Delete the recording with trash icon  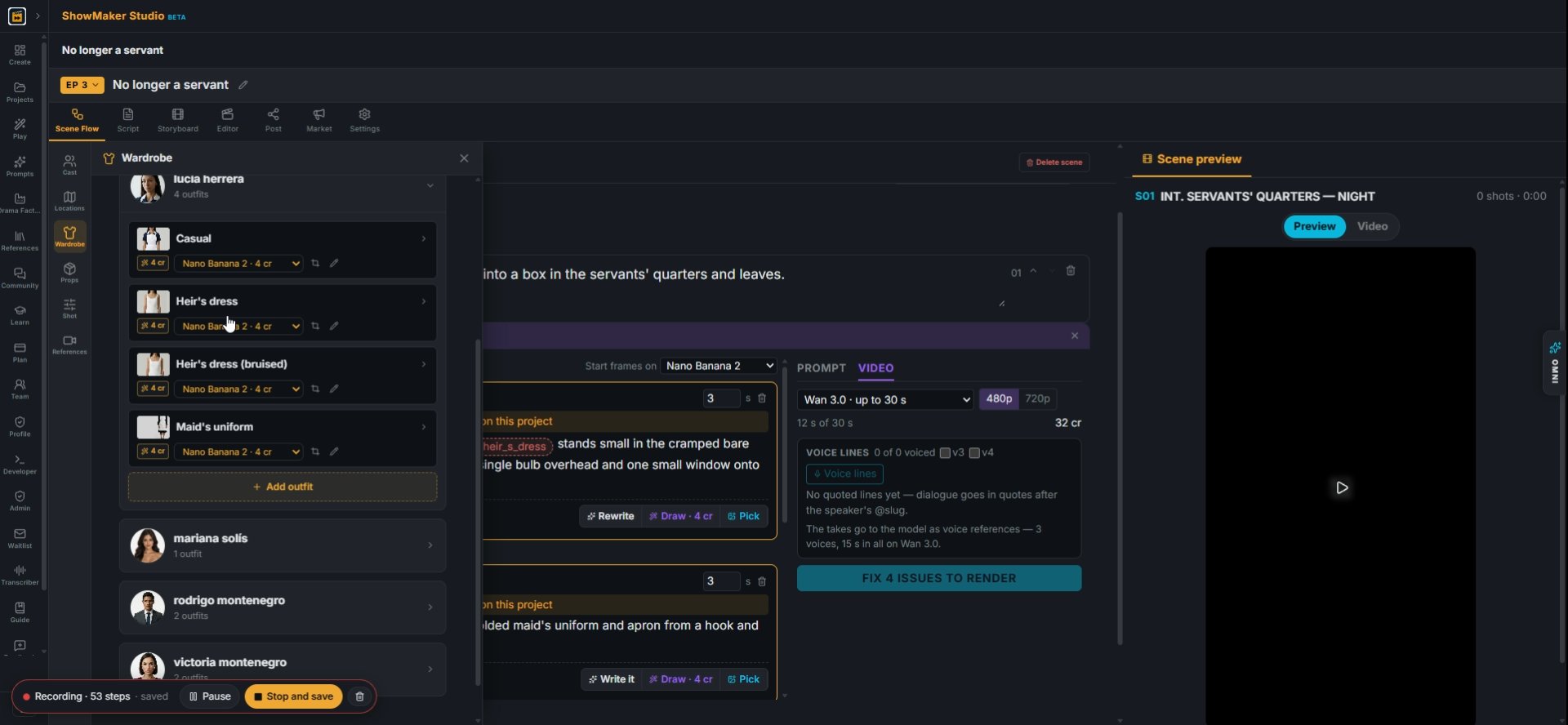(359, 696)
